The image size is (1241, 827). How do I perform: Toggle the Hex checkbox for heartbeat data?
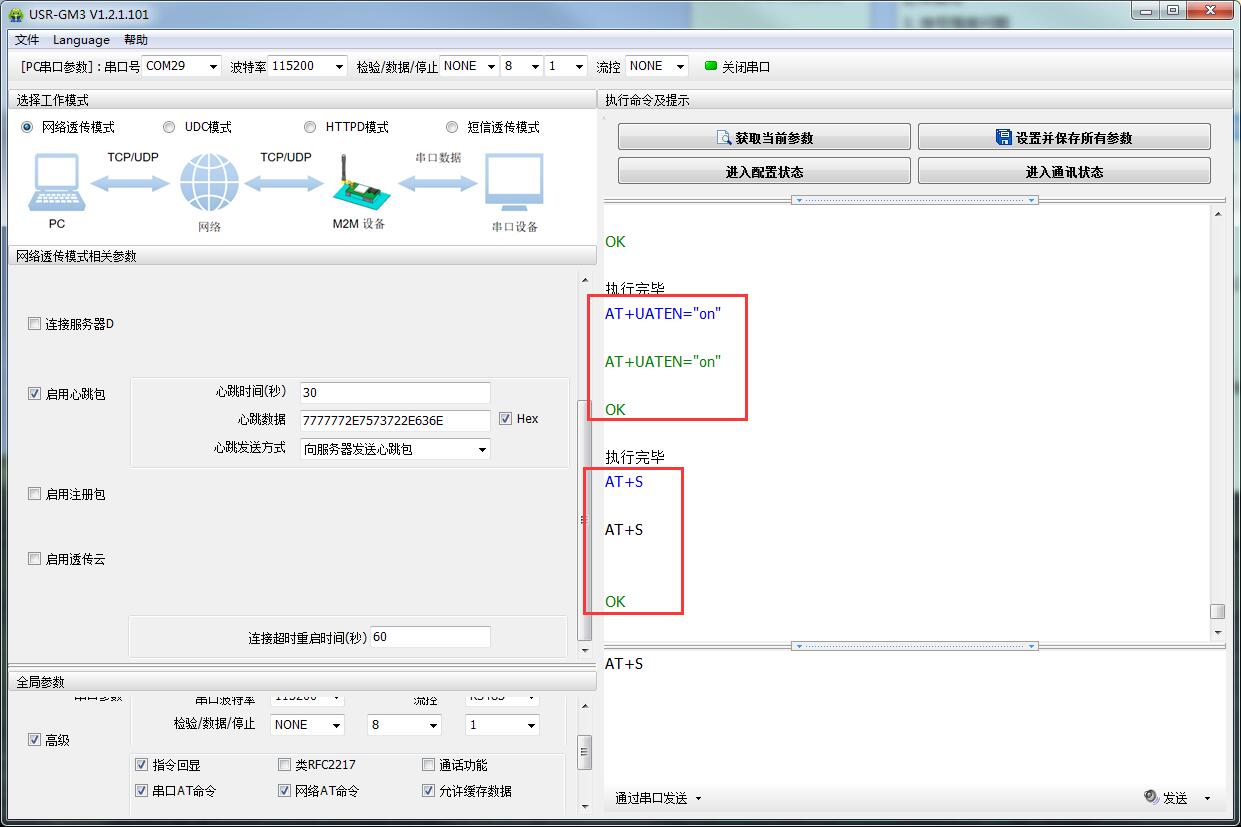coord(506,419)
